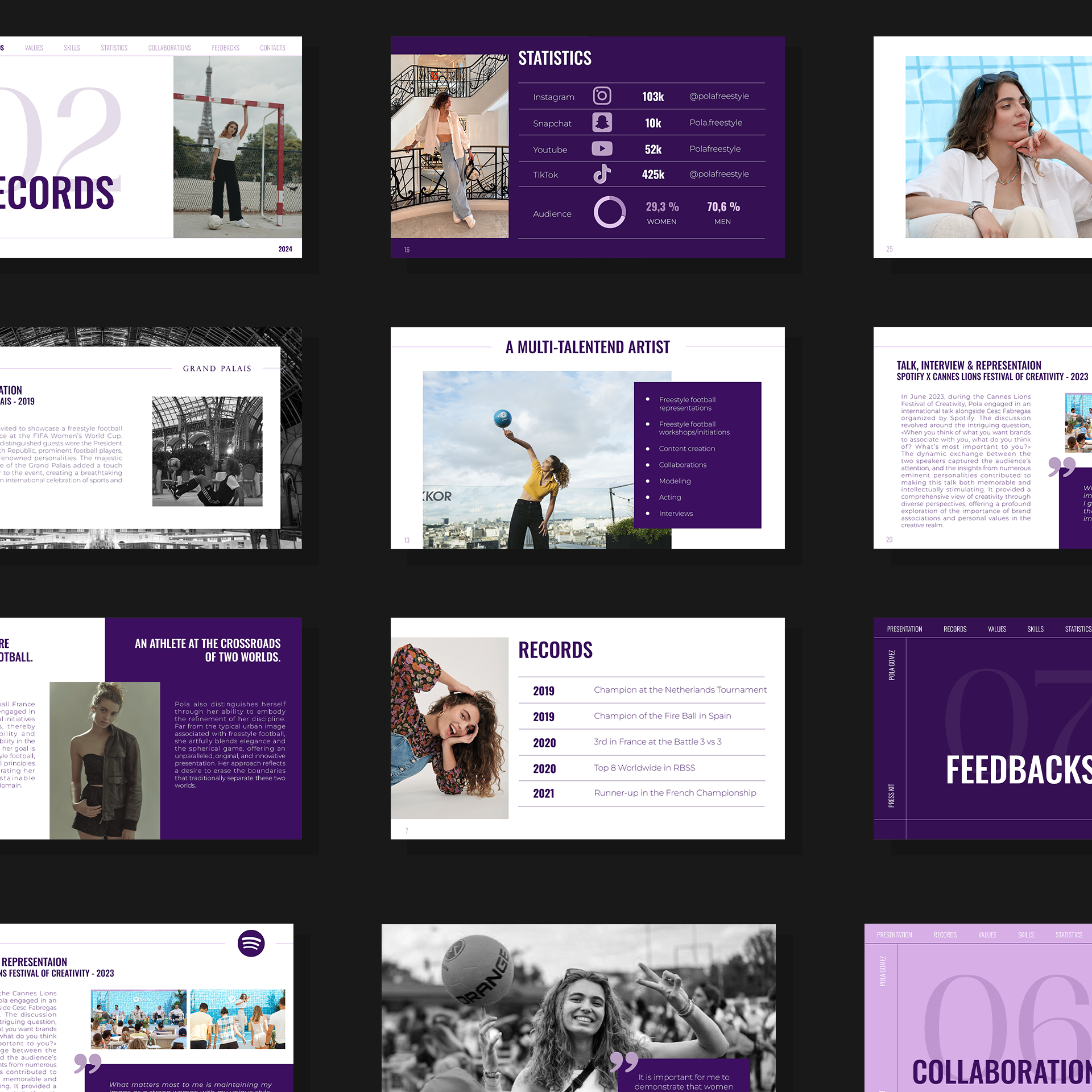Select the FEEDBACKS tab in white slide
This screenshot has width=1092, height=1092.
225,48
